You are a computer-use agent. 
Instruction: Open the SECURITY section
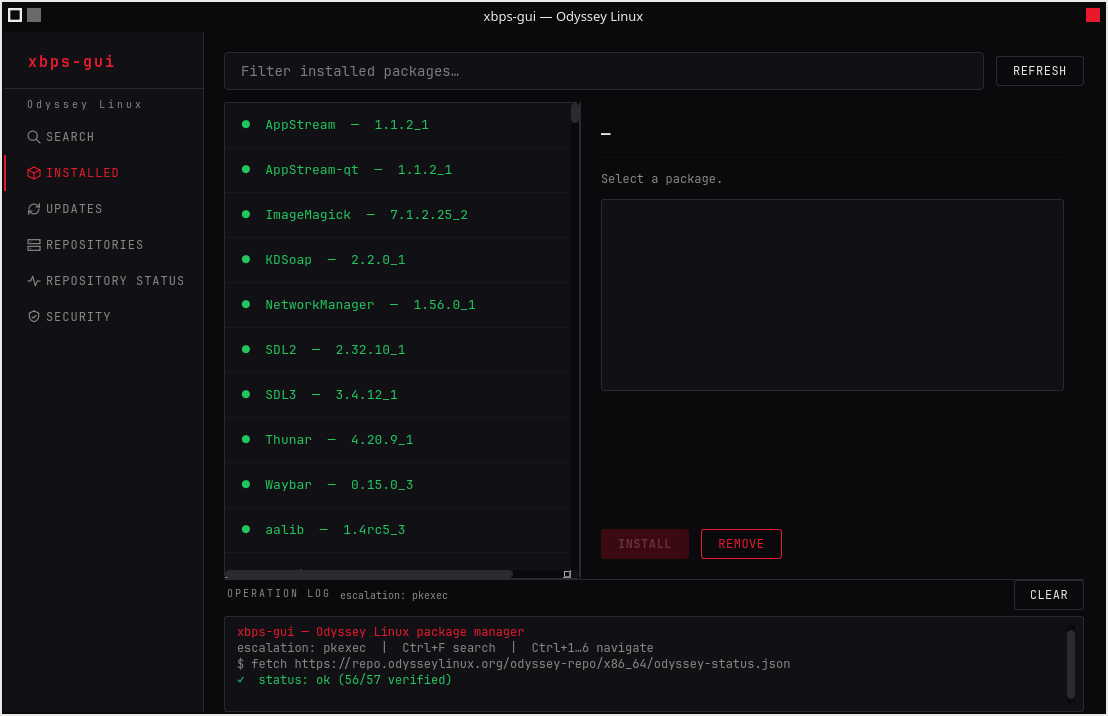[x=103, y=317]
